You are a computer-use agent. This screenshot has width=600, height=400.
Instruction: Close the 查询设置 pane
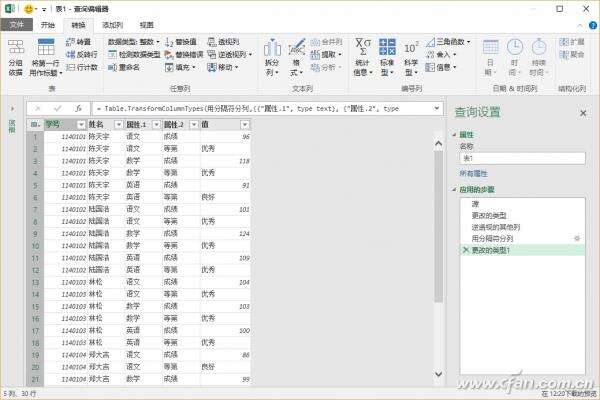click(x=583, y=113)
